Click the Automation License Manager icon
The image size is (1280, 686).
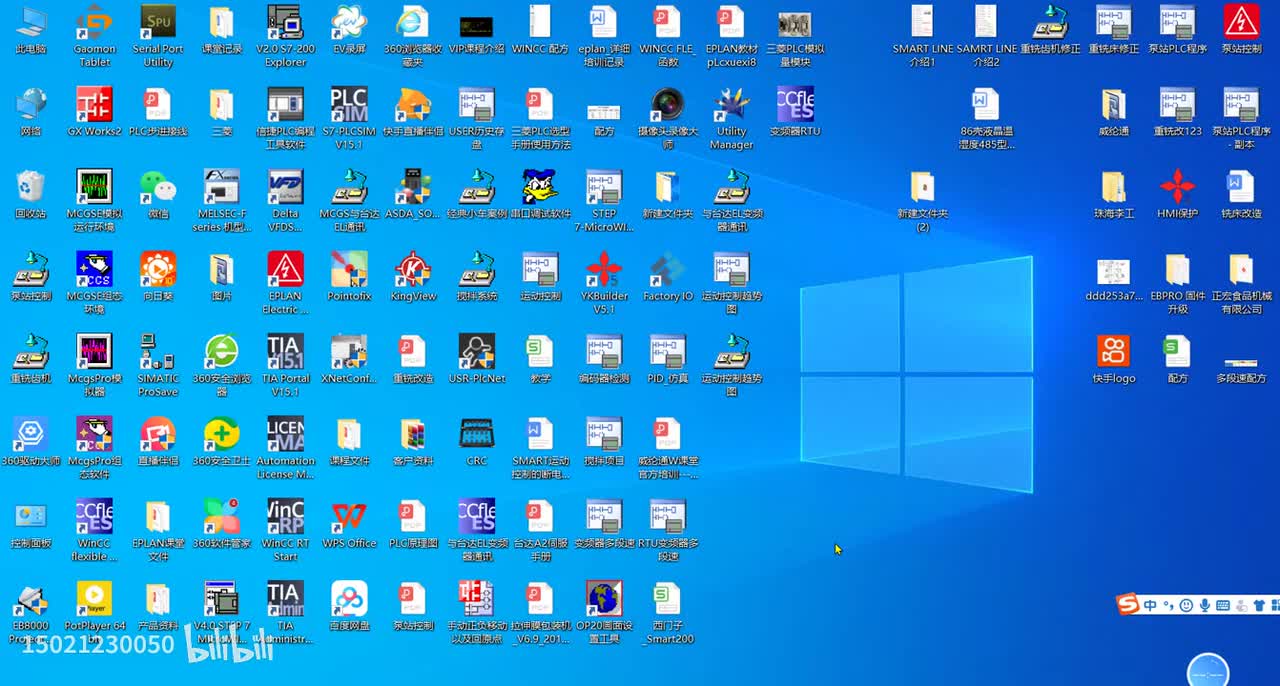(285, 435)
